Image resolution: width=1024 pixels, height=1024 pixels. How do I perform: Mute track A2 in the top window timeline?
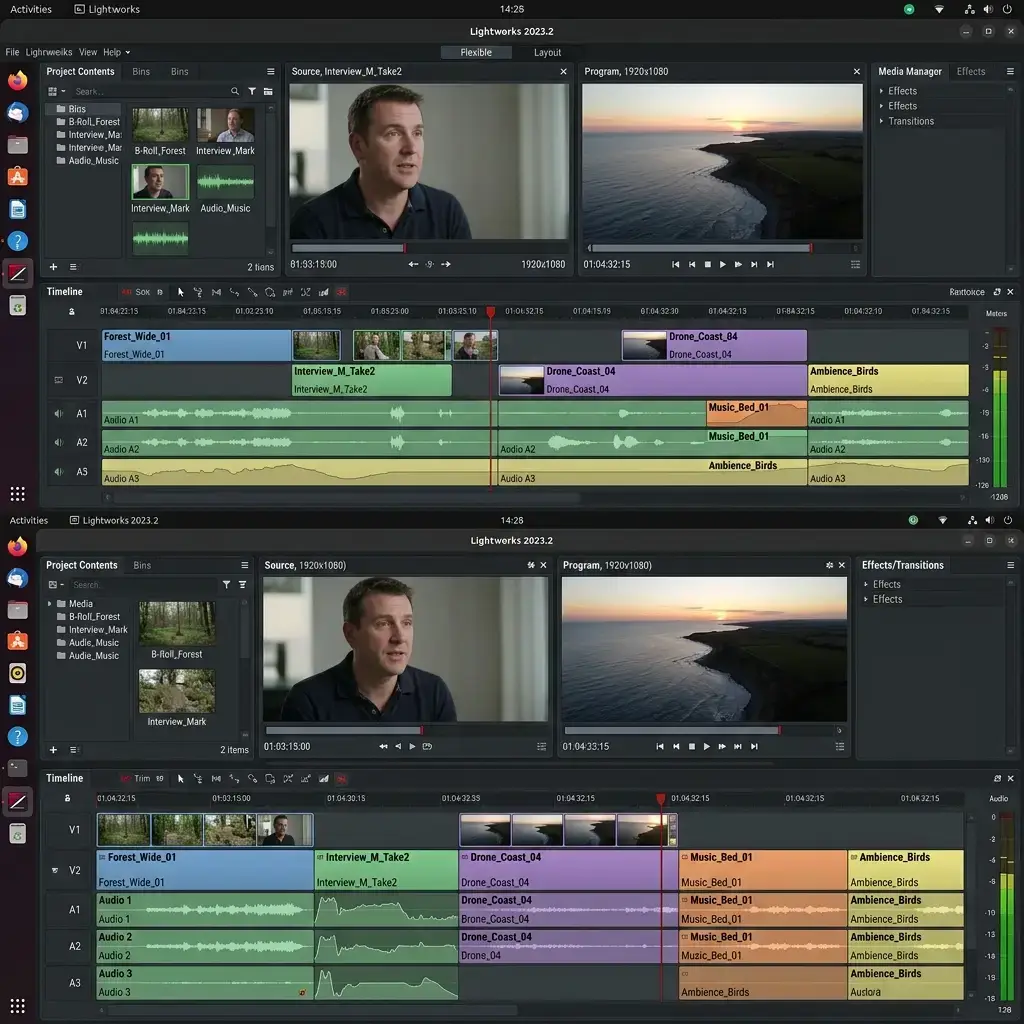coord(59,442)
